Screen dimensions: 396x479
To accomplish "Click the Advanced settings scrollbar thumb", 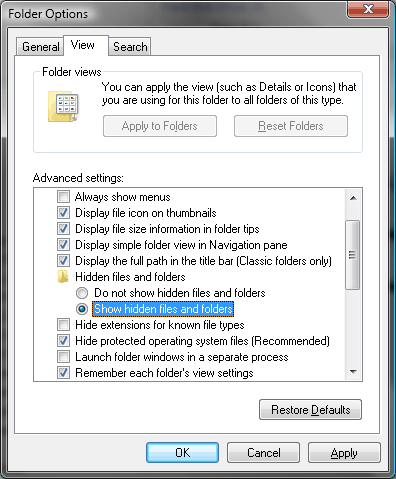I will tap(353, 255).
